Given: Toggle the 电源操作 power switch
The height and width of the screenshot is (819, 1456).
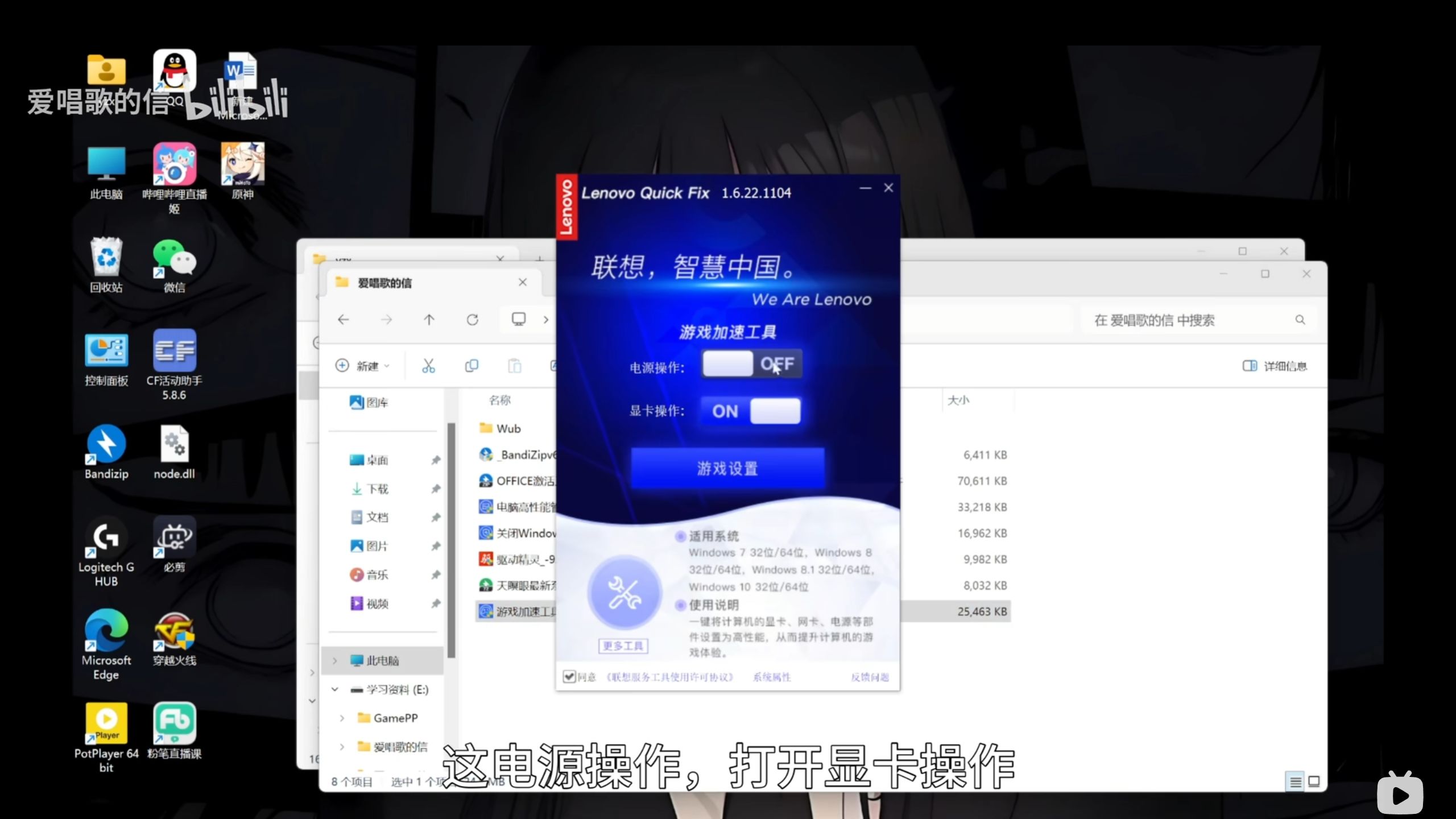Looking at the screenshot, I should (x=752, y=364).
